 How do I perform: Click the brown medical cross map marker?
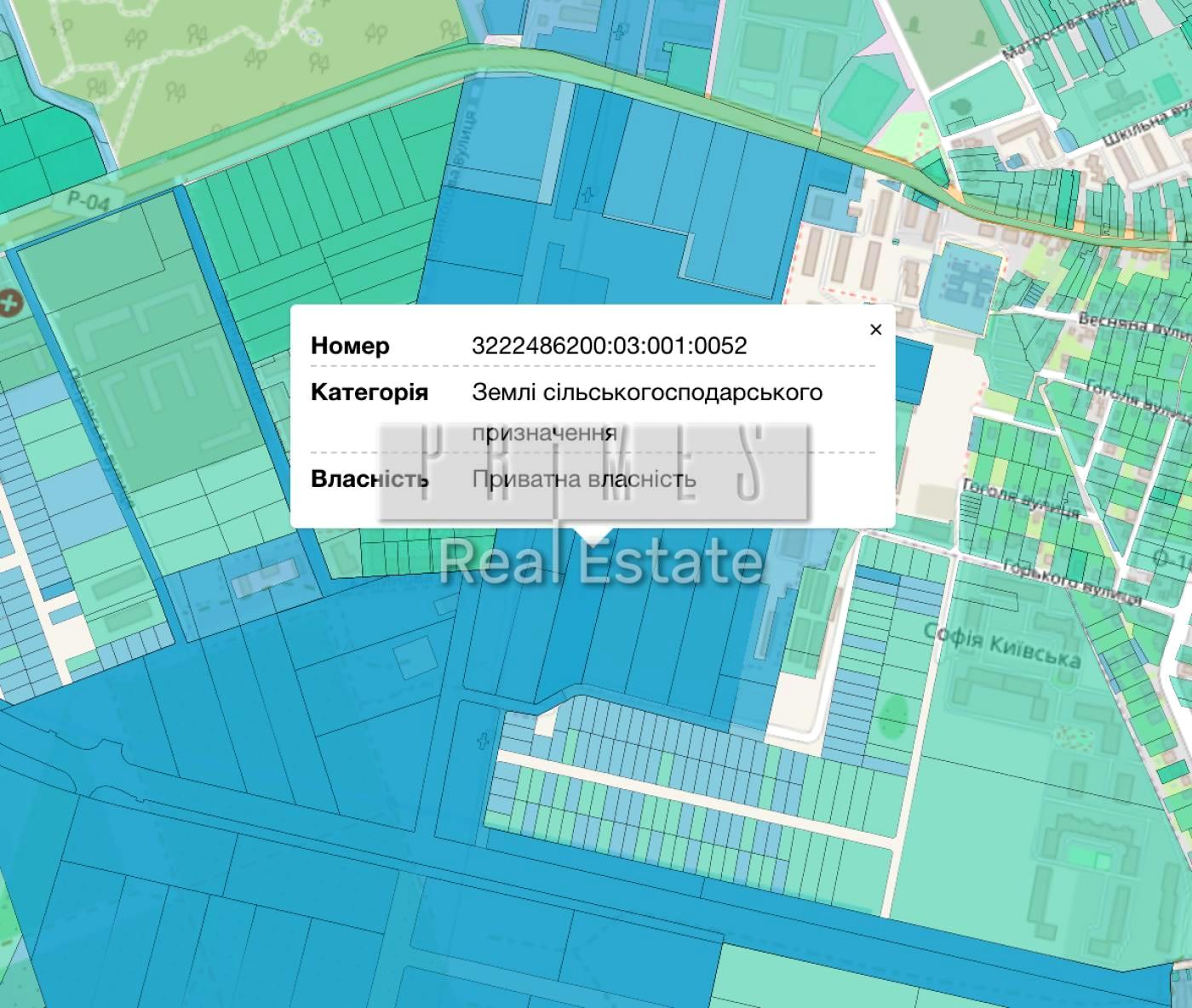coord(9,301)
